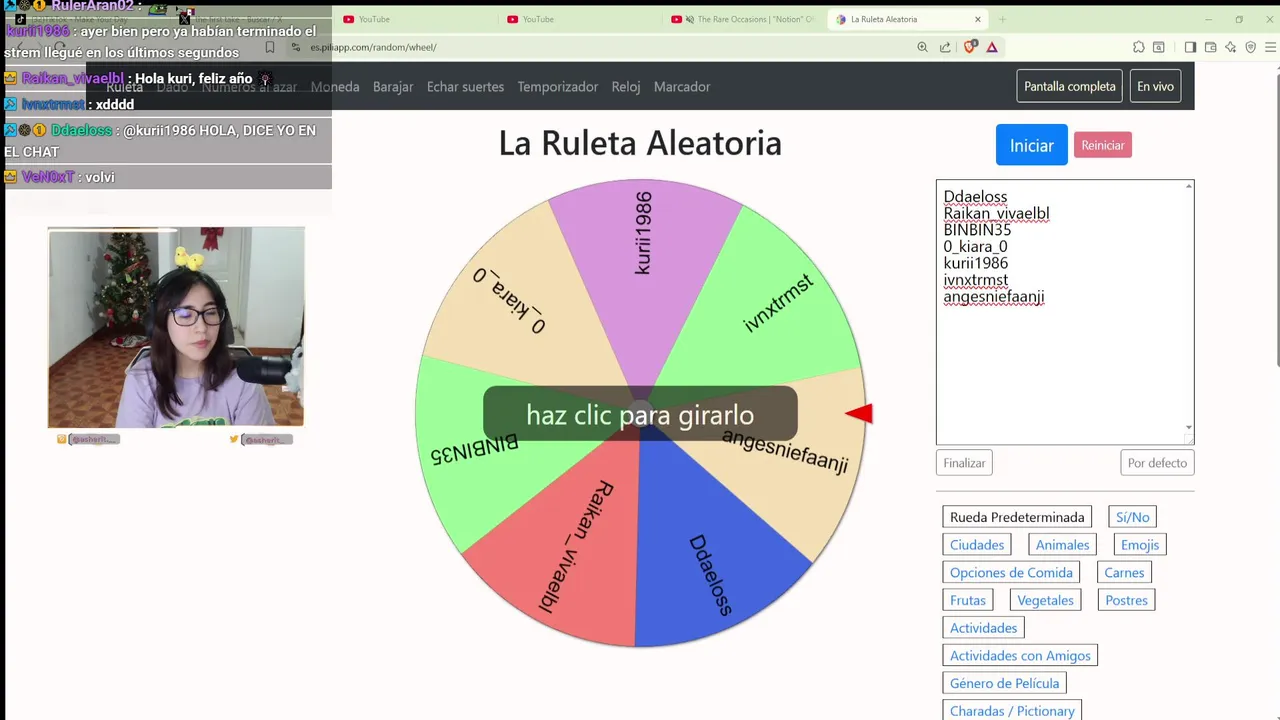Image resolution: width=1280 pixels, height=720 pixels.
Task: Click the es.piliapp.com address bar URL
Action: point(373,47)
